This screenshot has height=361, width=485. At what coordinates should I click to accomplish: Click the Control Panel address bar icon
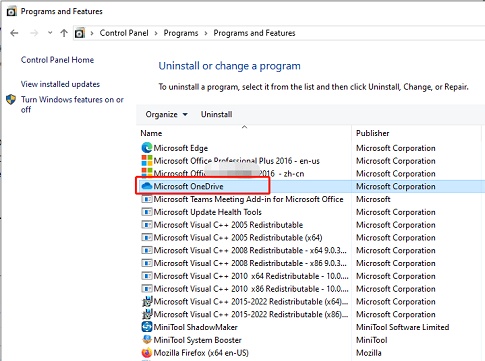coord(79,33)
